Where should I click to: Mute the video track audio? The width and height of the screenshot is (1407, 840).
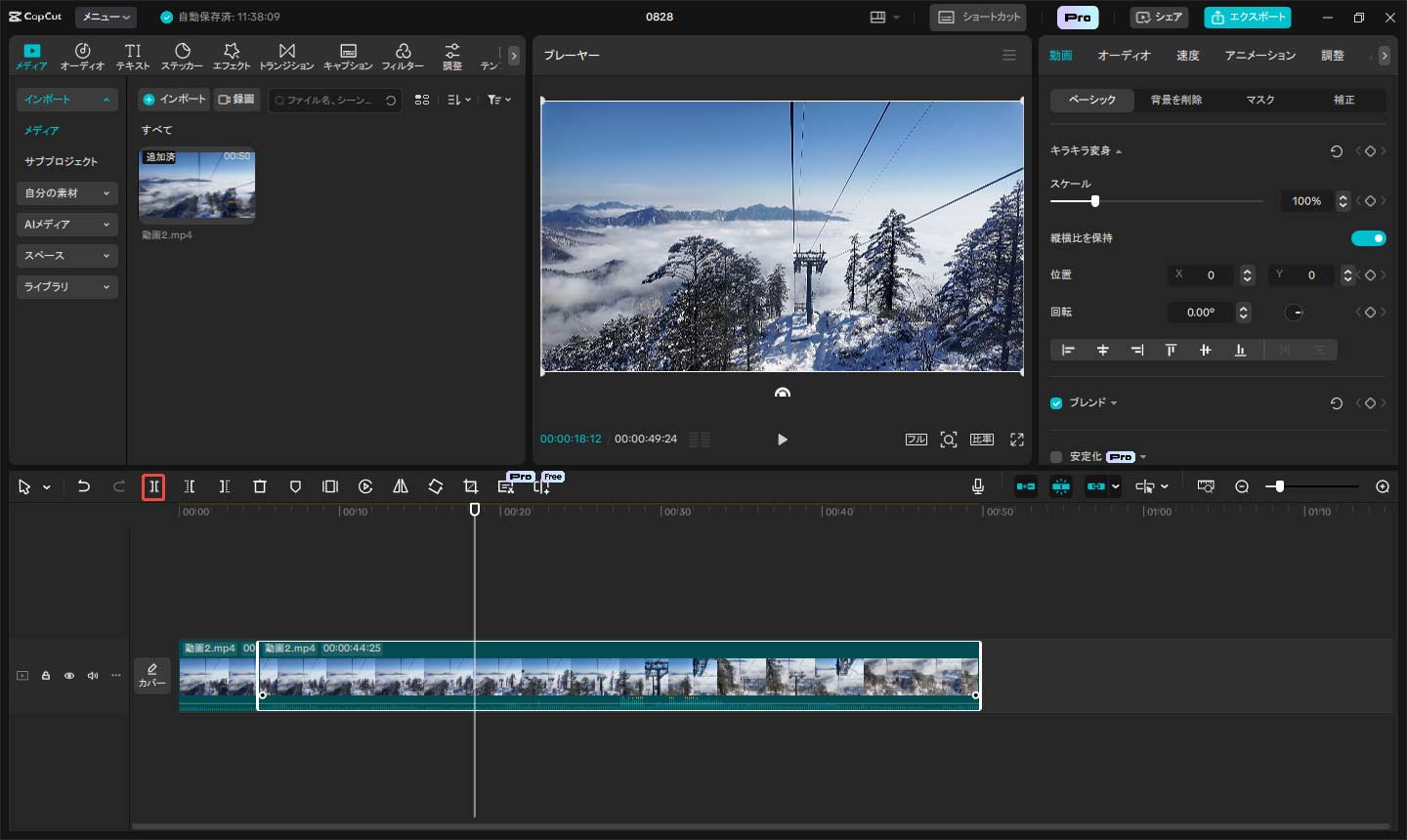(x=93, y=676)
